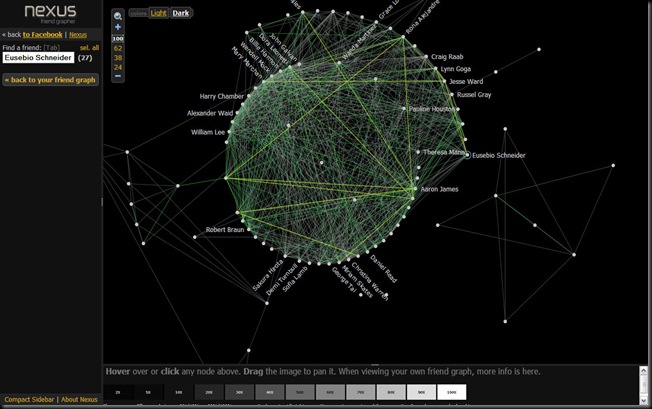Click the Robert Braun node
This screenshot has height=409, width=652.
[249, 229]
